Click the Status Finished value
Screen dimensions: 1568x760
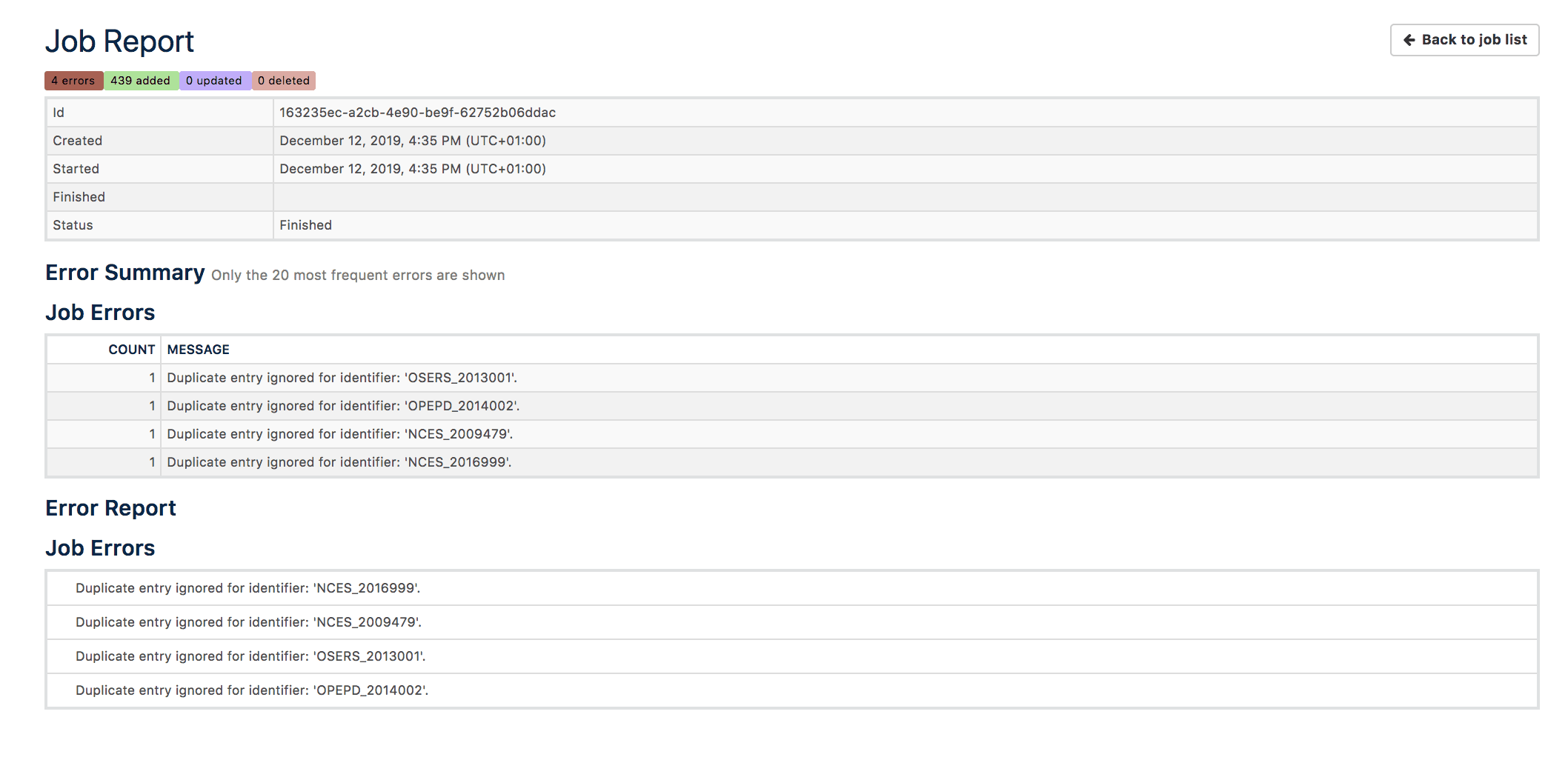click(305, 225)
